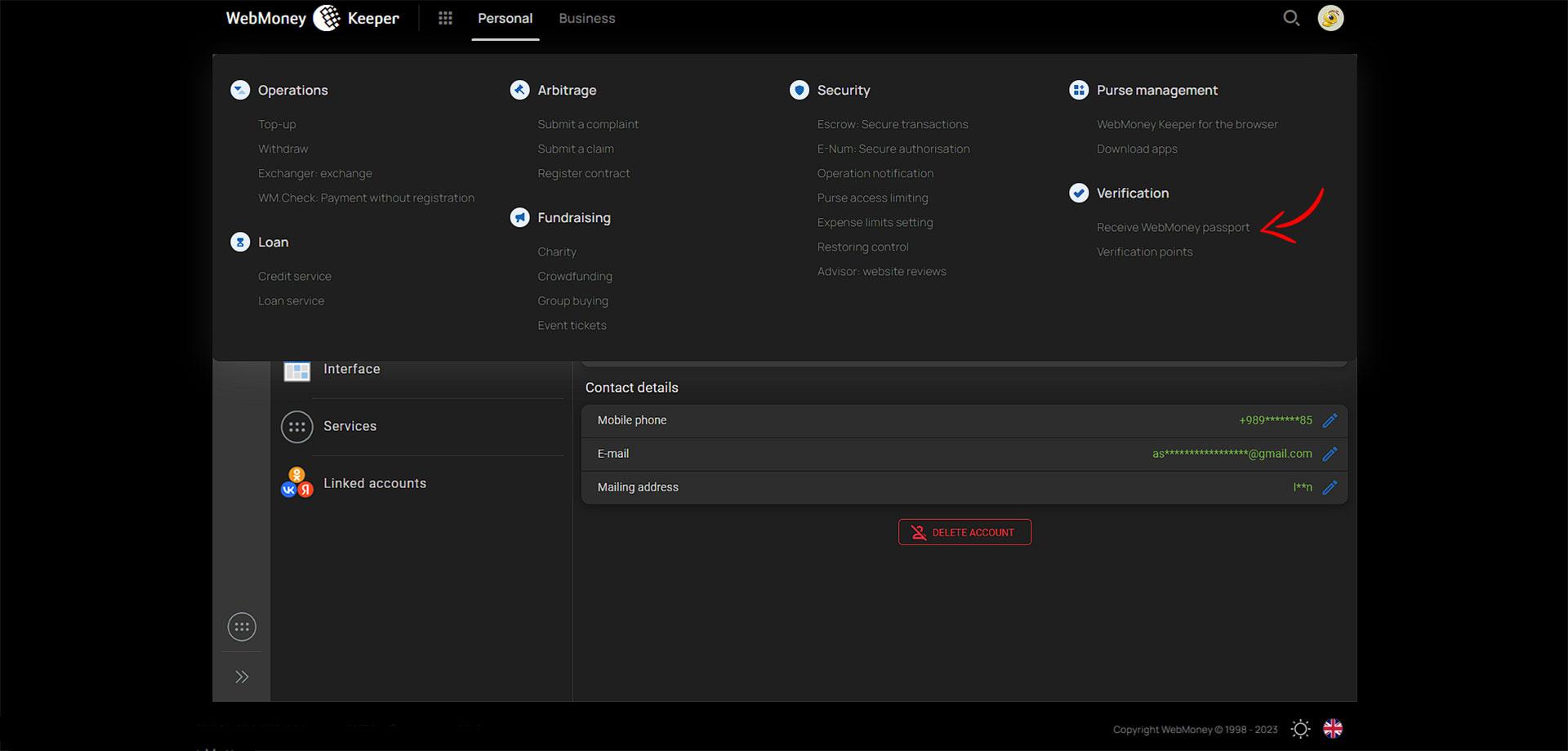
Task: Toggle light theme with sun icon
Action: [1301, 729]
